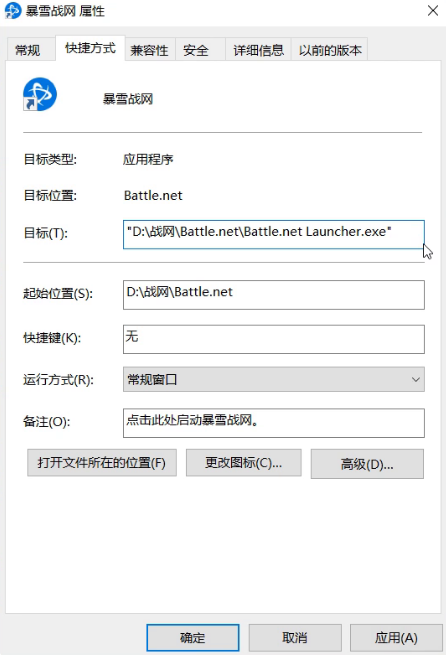
Task: Click 打开文件所在的位置(F) button
Action: (x=102, y=463)
